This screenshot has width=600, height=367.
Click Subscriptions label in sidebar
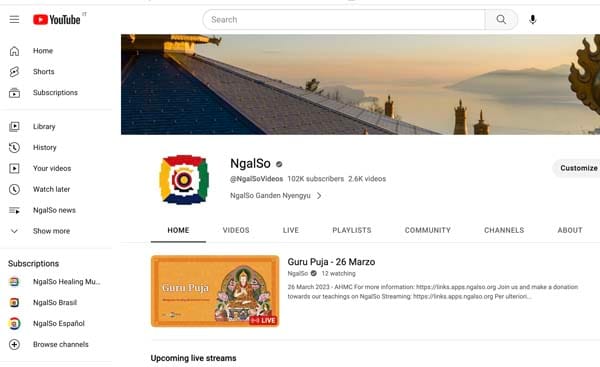tap(55, 93)
